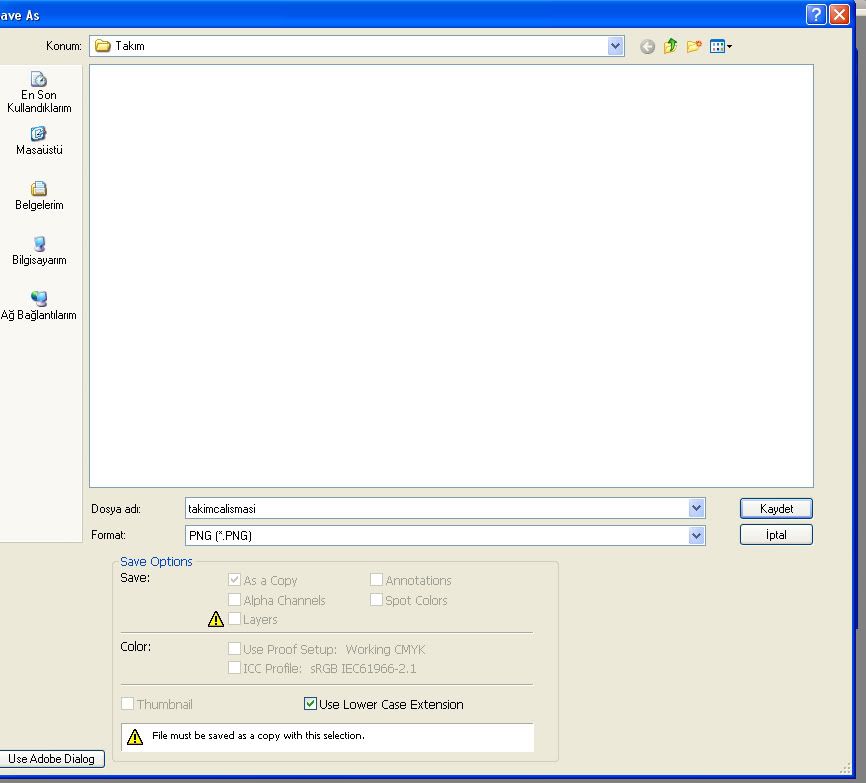Open Bilgisayarım computer shortcut
This screenshot has height=783, width=866.
39,251
